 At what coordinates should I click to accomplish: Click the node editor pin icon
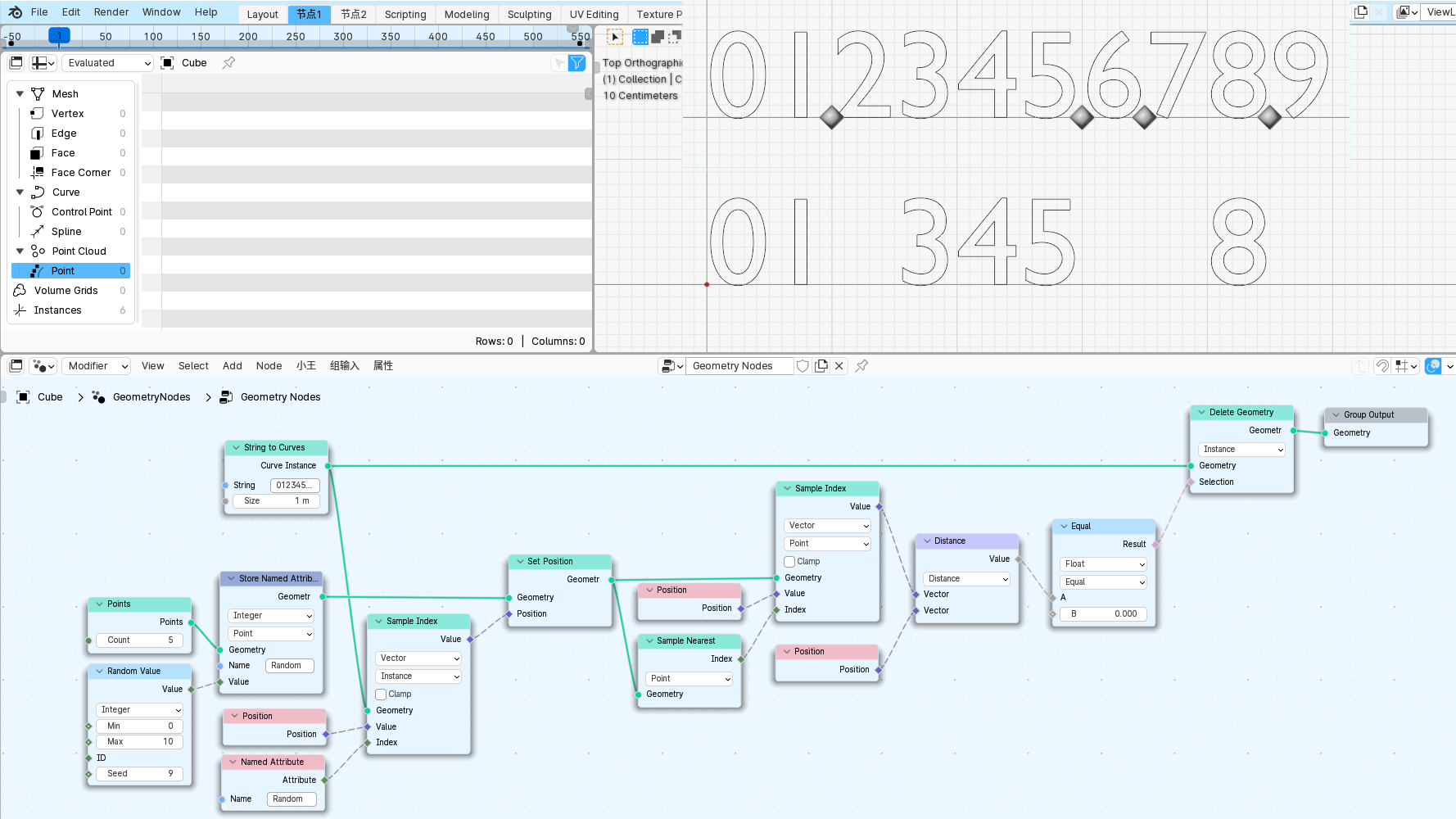tap(861, 366)
